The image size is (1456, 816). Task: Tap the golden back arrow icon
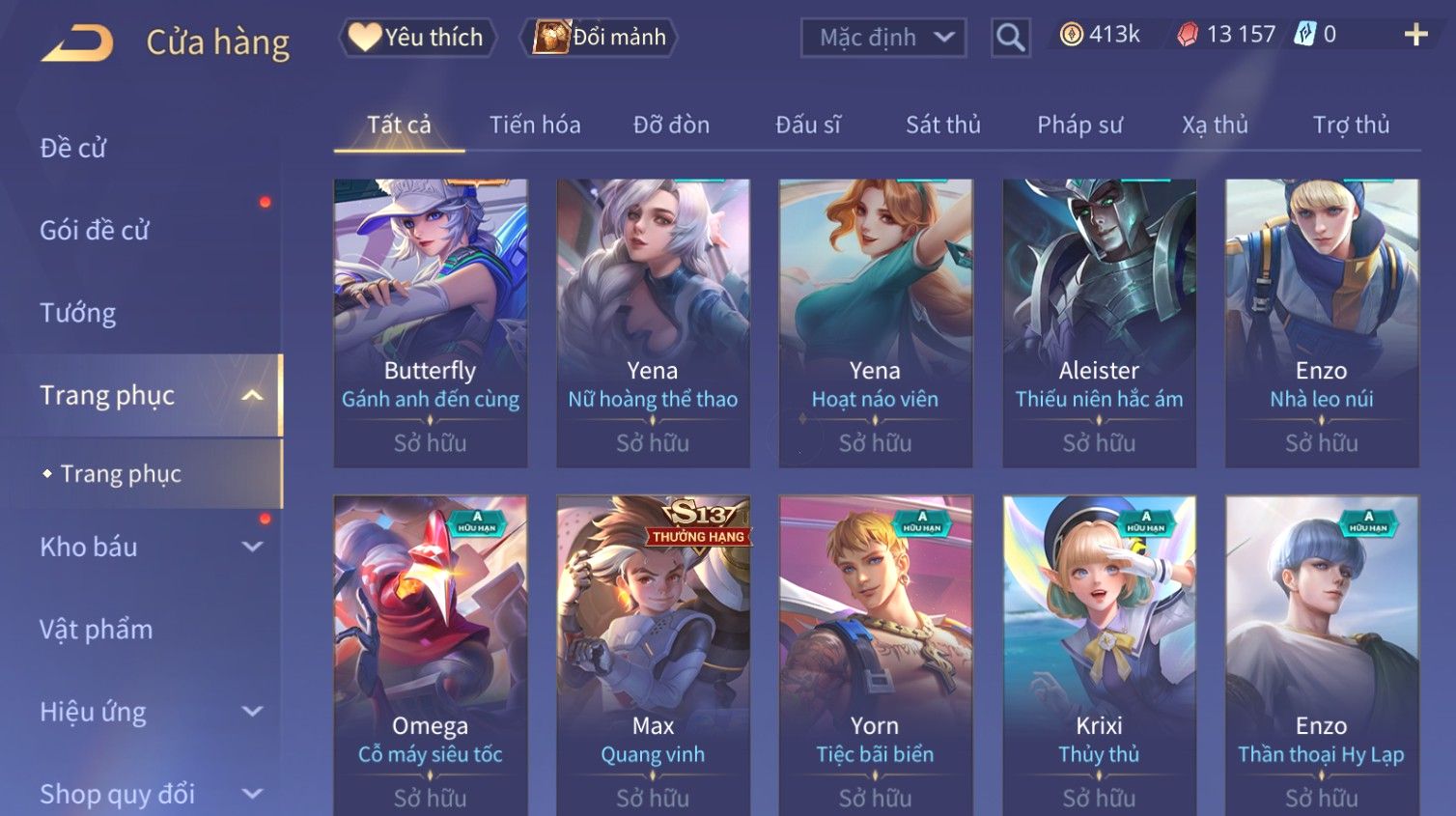pyautogui.click(x=77, y=43)
